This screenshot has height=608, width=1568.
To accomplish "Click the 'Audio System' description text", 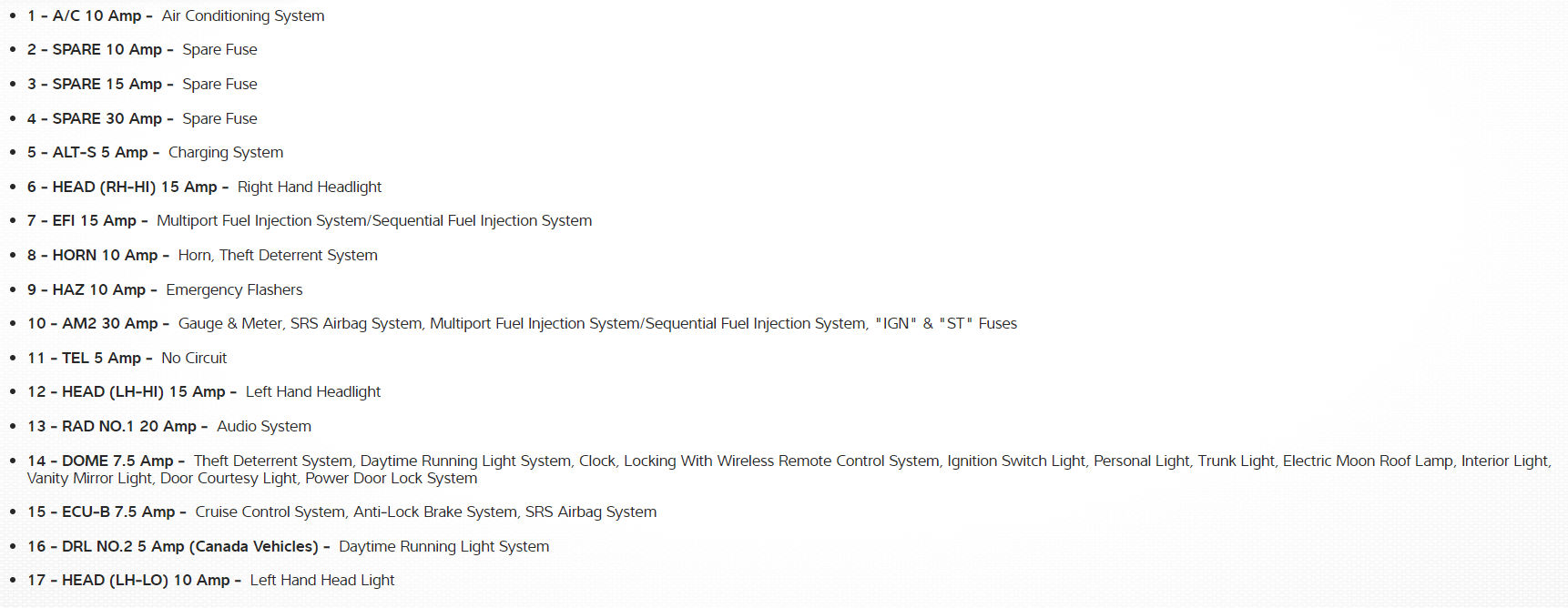I will coord(264,427).
